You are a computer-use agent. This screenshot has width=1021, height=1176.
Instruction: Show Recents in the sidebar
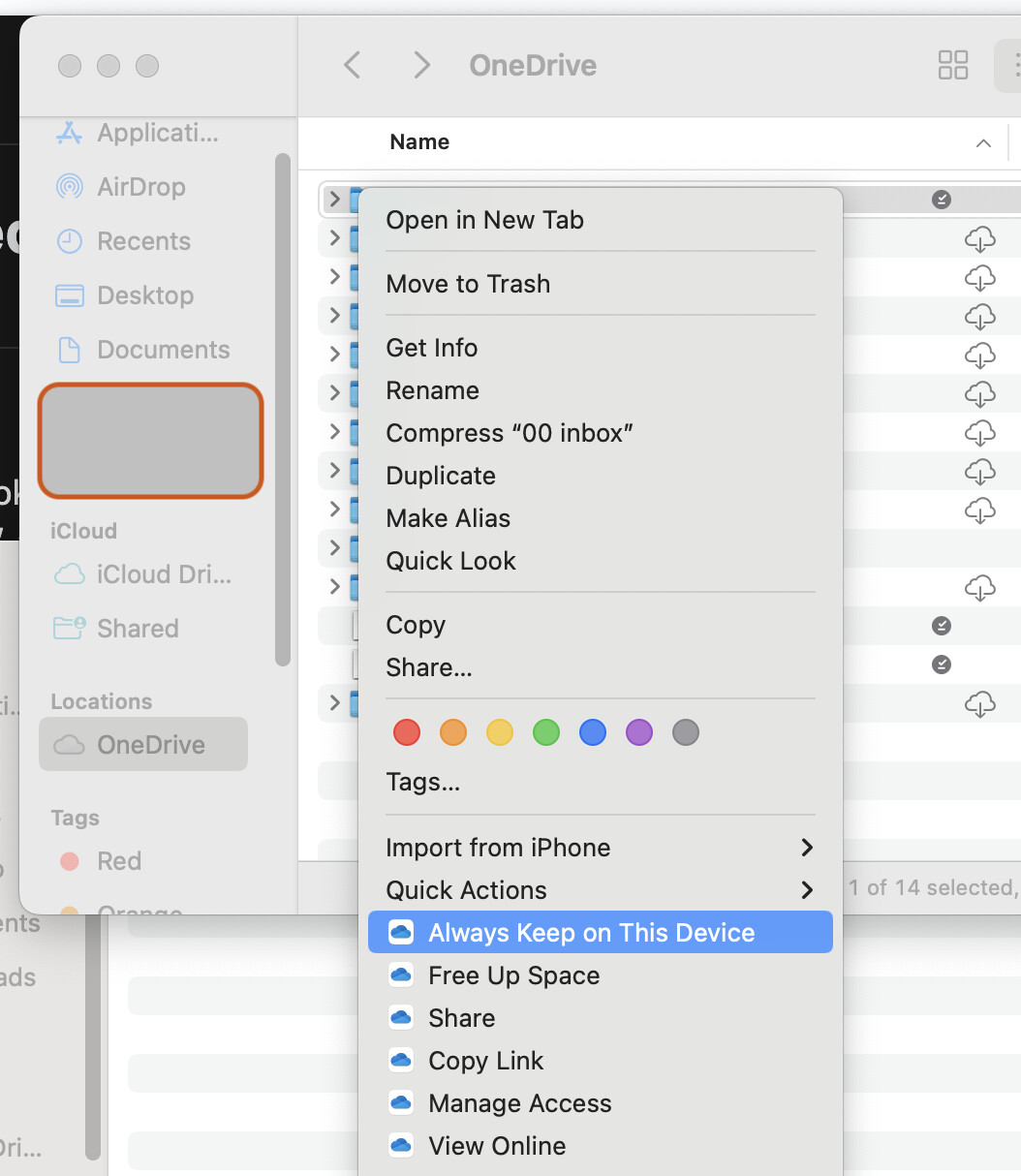tap(123, 241)
